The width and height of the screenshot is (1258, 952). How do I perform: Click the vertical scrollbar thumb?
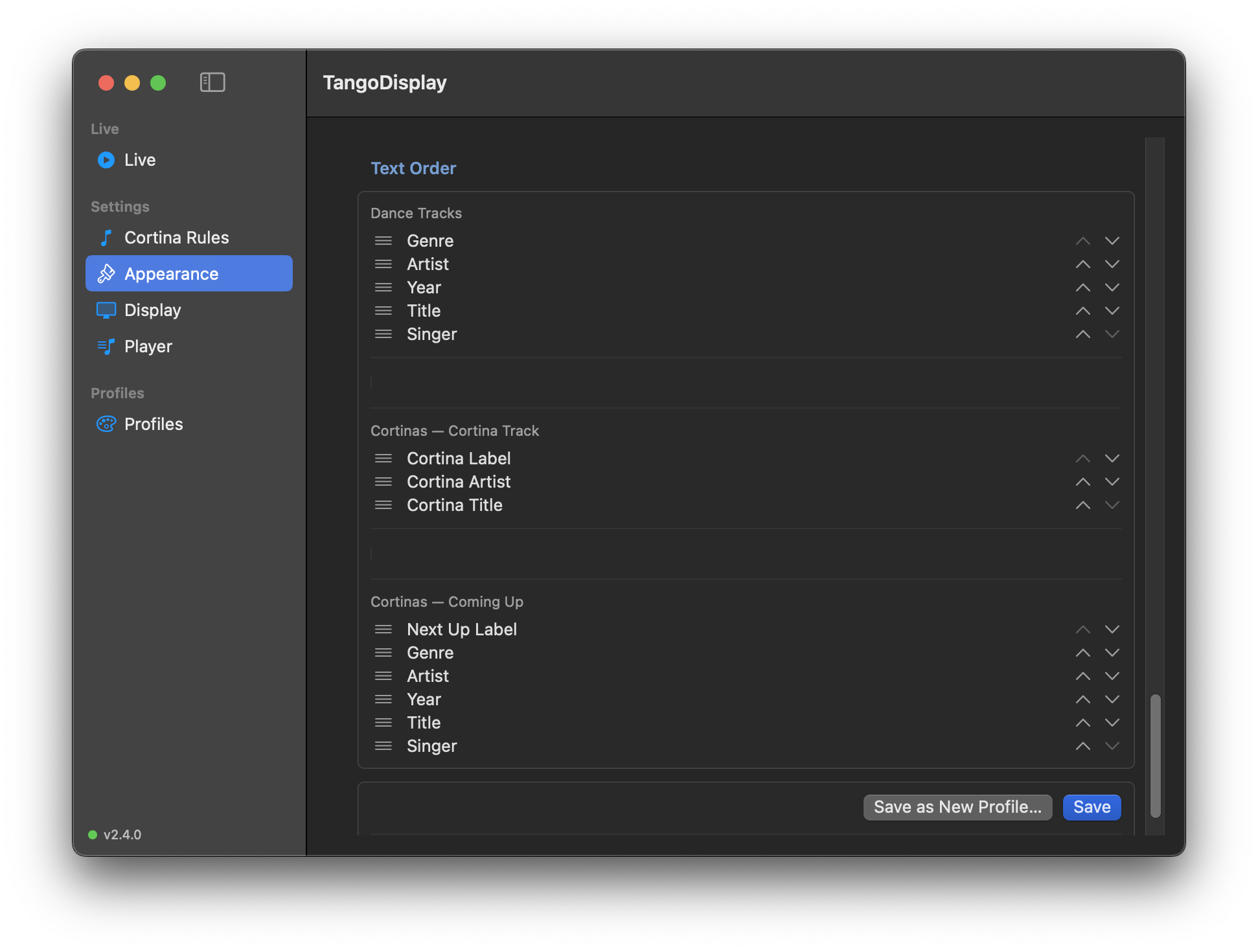(x=1155, y=756)
